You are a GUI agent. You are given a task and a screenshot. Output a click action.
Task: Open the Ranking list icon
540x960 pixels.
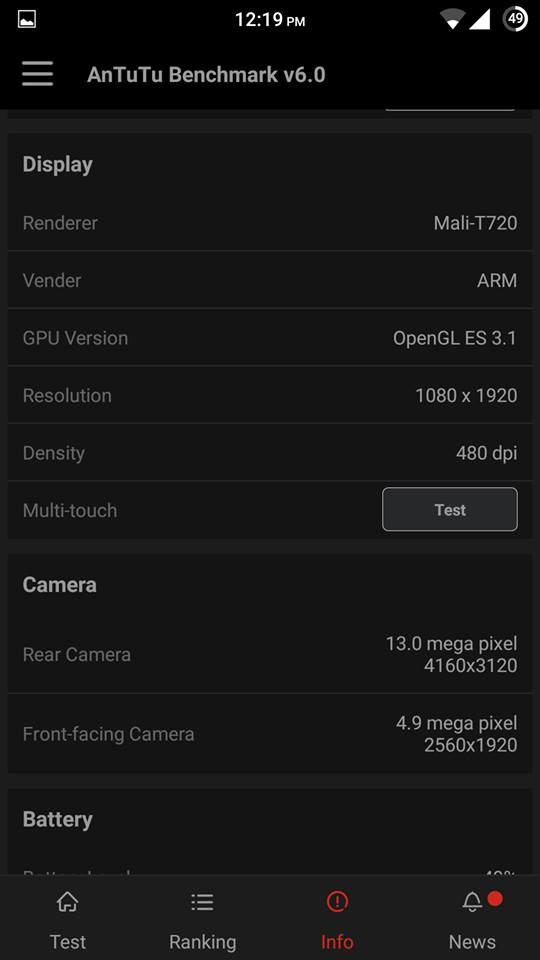[x=202, y=901]
